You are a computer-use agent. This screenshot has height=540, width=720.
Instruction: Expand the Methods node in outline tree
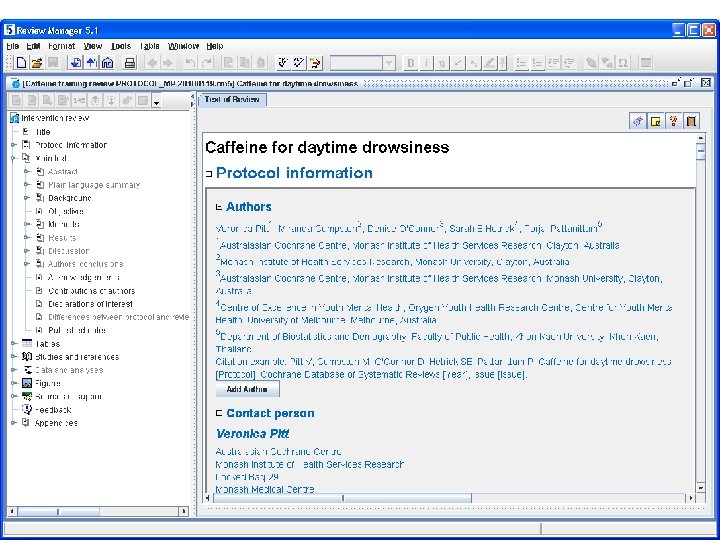point(27,225)
